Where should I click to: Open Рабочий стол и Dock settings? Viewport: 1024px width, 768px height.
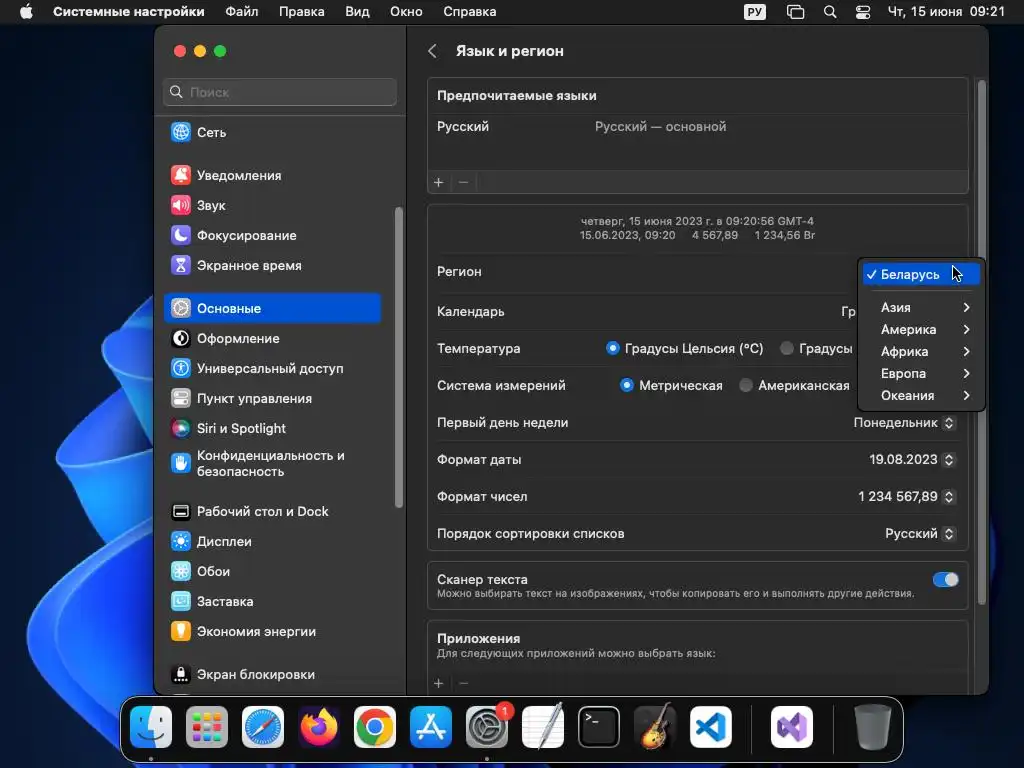(272, 511)
